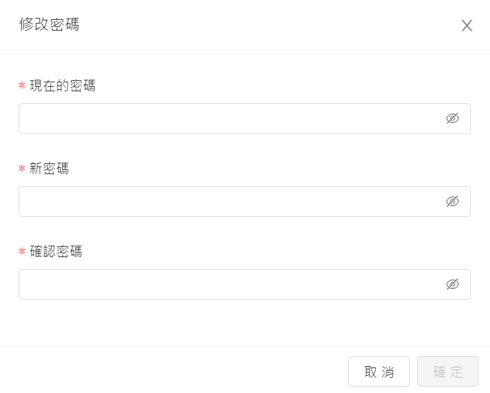Click the red asterisk beside 確認密碼
The image size is (490, 393).
tap(22, 251)
